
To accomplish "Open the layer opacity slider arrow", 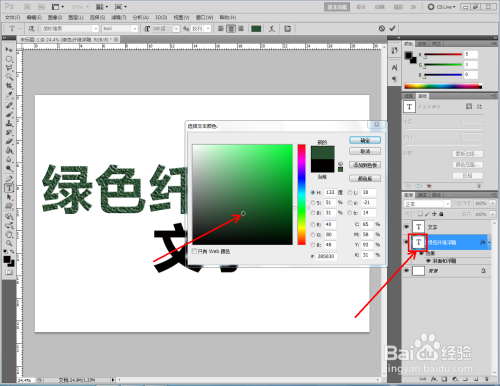I will (x=493, y=203).
